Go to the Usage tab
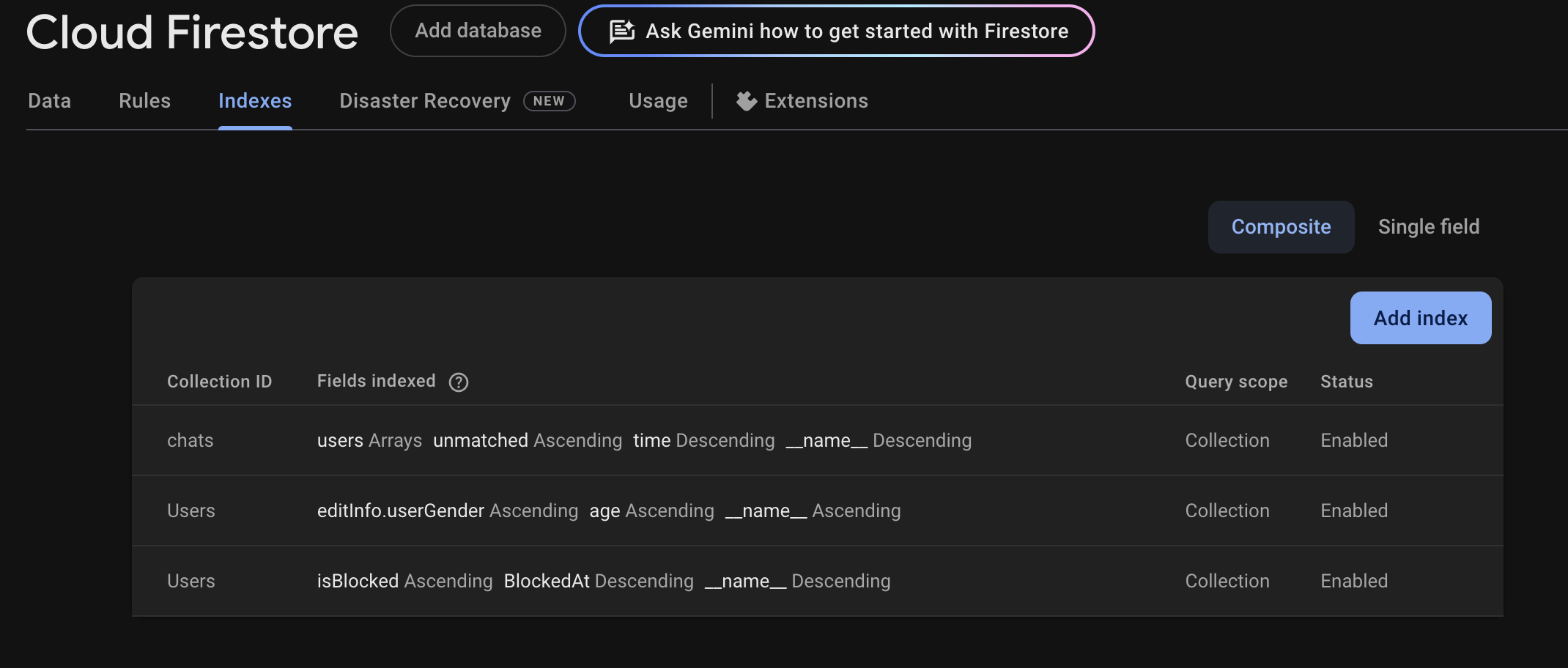 [x=658, y=101]
